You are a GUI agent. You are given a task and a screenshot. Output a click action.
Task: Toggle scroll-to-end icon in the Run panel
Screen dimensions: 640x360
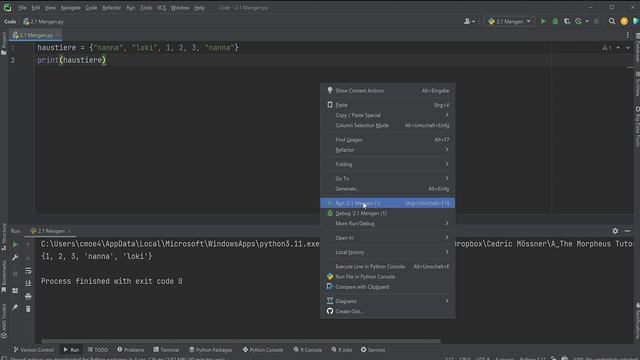[x=28, y=283]
